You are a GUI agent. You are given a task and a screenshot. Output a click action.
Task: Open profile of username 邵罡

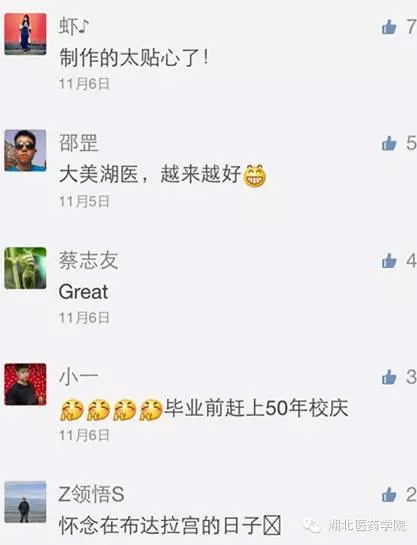79,143
